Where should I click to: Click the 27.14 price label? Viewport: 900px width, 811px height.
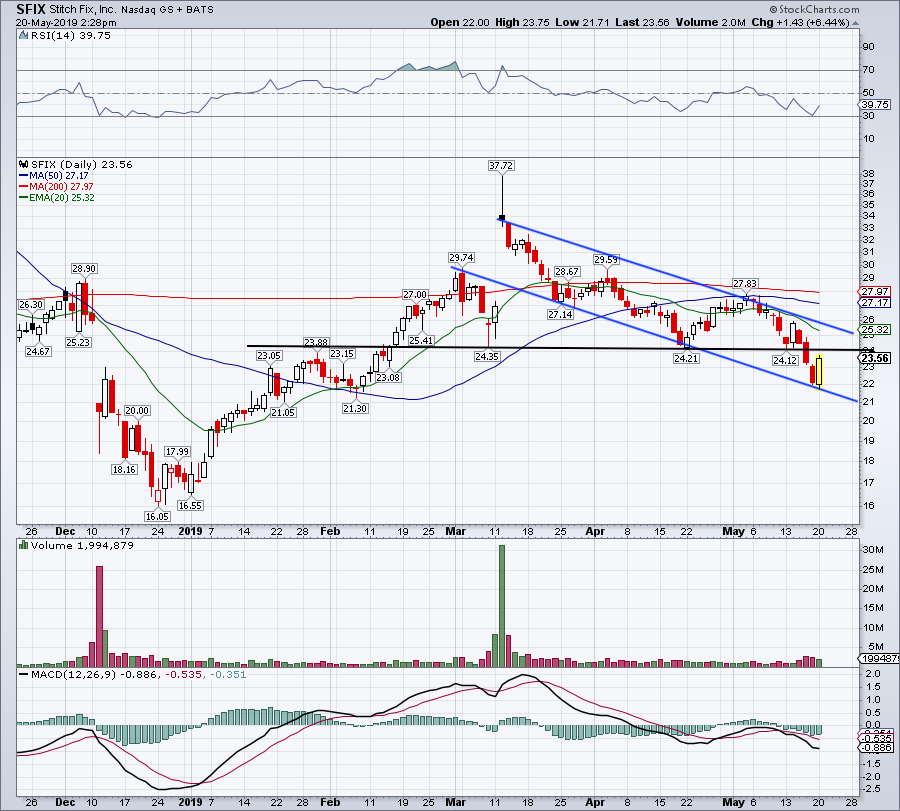[560, 315]
